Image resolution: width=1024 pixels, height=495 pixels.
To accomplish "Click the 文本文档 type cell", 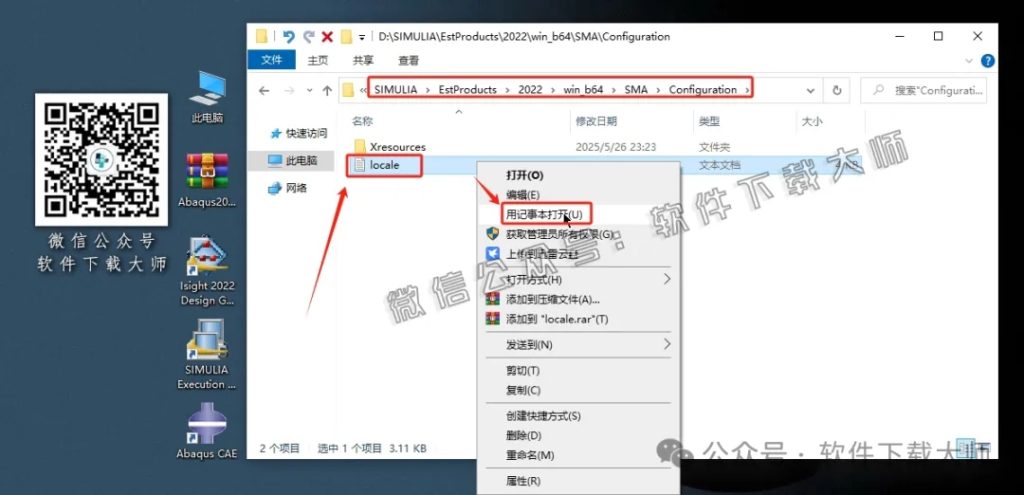I will click(x=720, y=166).
